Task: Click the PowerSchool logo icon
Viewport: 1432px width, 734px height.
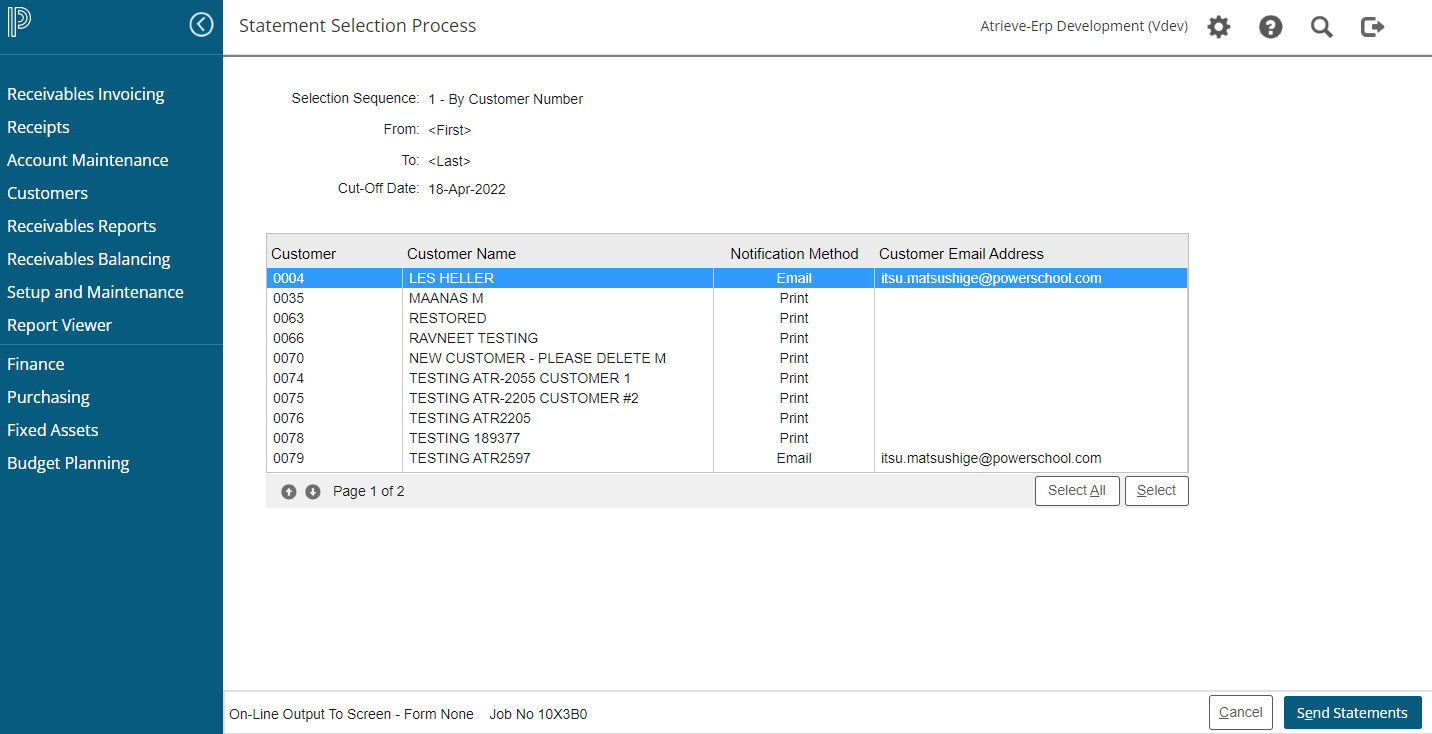Action: point(19,23)
